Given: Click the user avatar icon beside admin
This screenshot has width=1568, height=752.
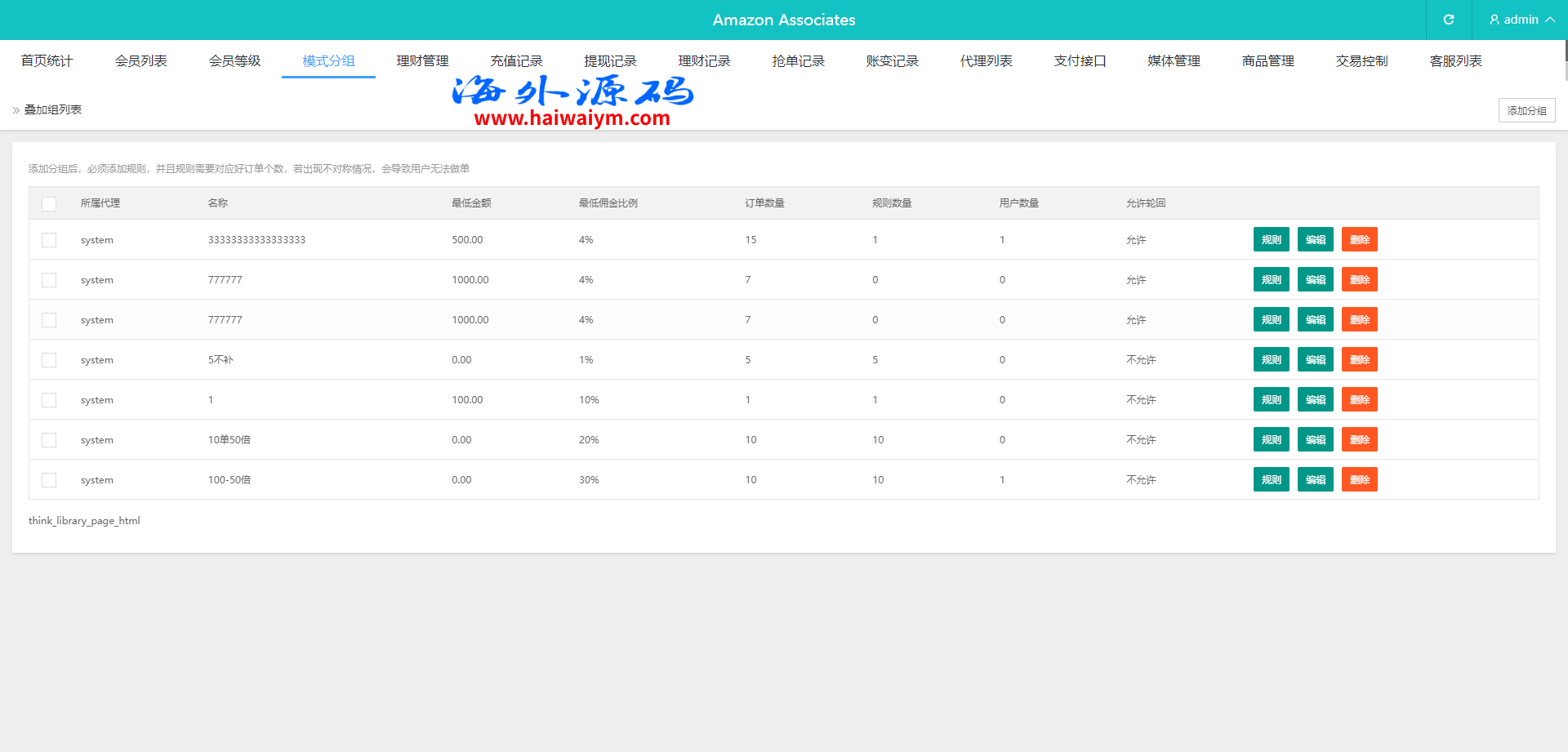Looking at the screenshot, I should (x=1494, y=20).
